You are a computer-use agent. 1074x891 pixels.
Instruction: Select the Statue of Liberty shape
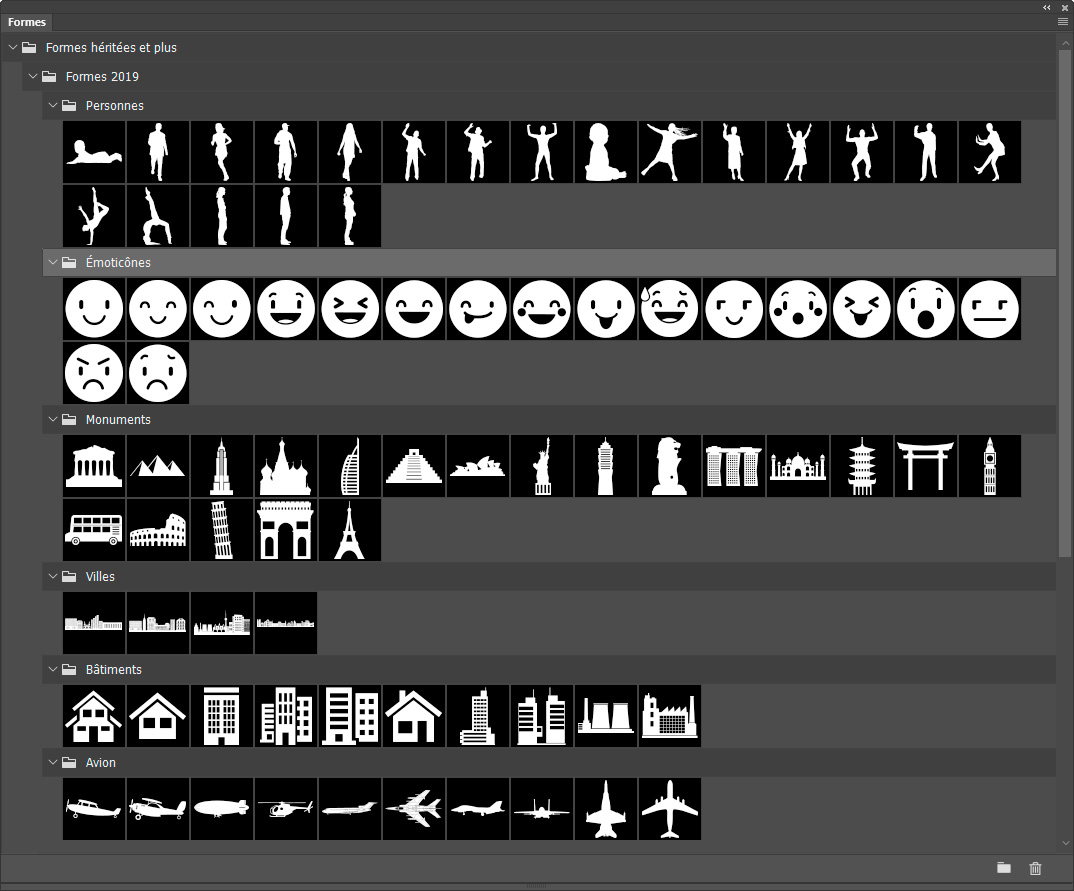click(x=542, y=466)
